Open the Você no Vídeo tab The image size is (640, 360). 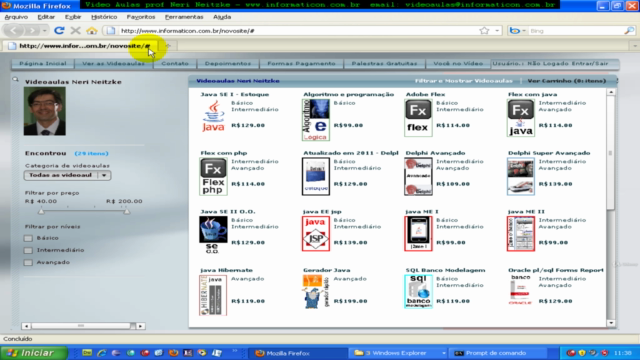458,64
